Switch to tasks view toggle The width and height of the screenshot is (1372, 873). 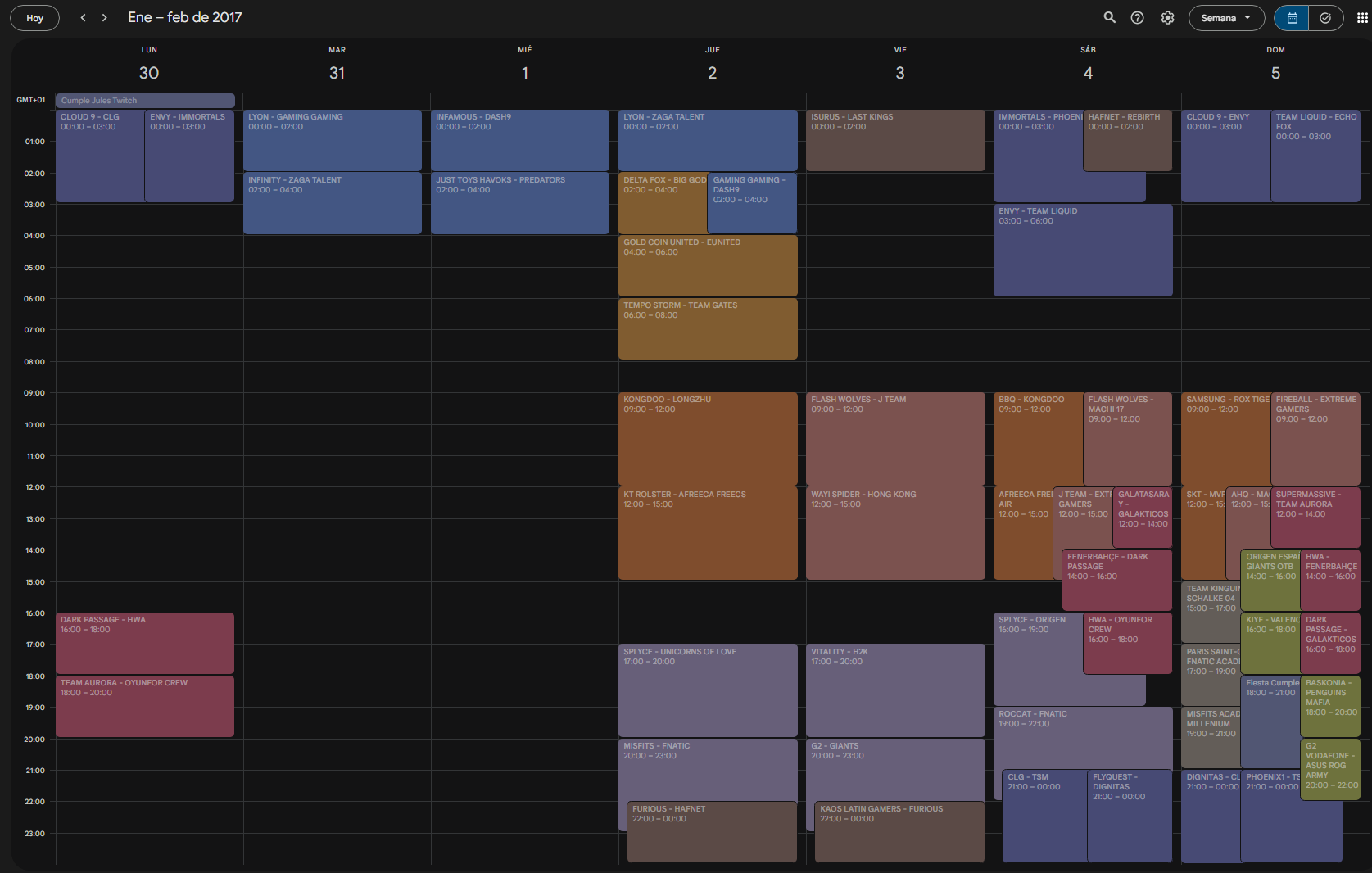[1325, 18]
